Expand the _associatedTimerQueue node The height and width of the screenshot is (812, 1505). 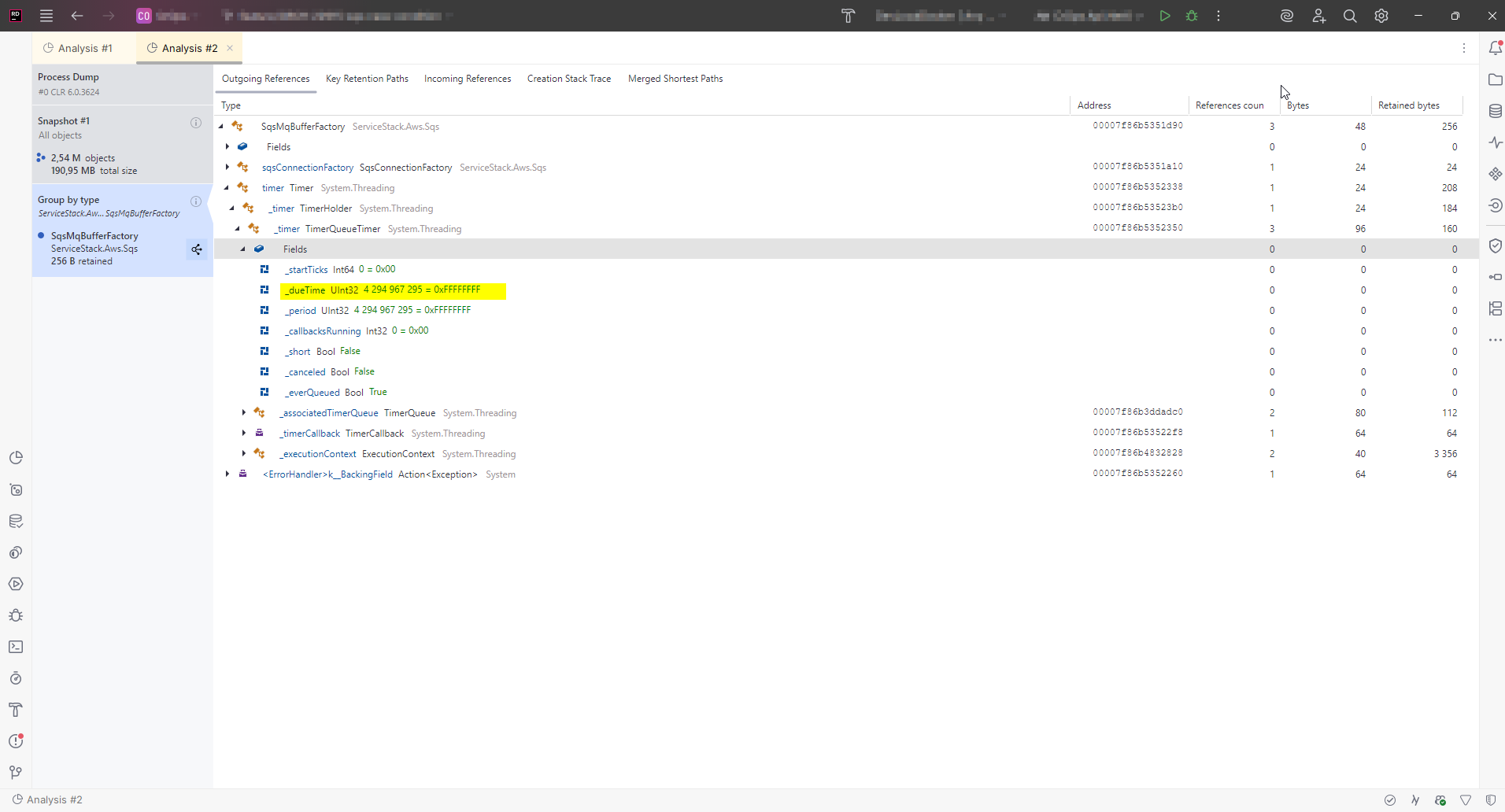244,413
